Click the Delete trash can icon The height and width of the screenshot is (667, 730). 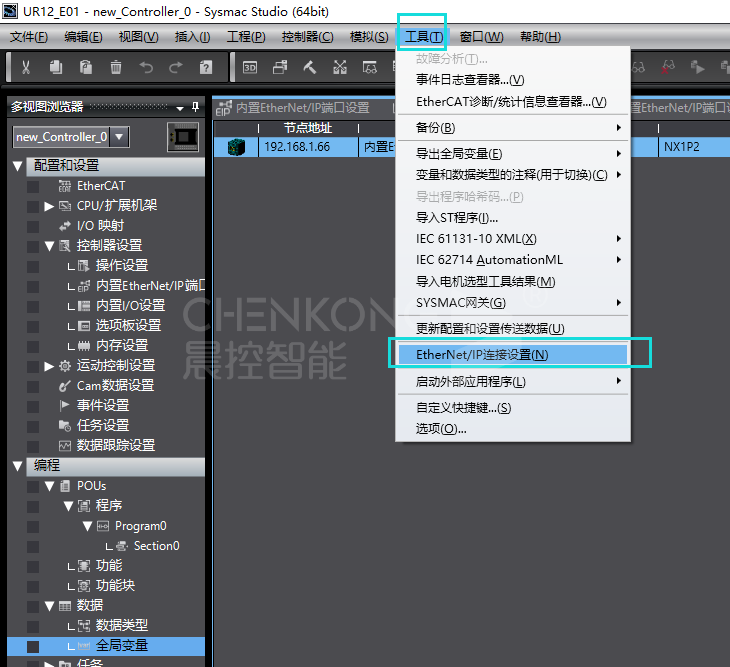tap(115, 68)
